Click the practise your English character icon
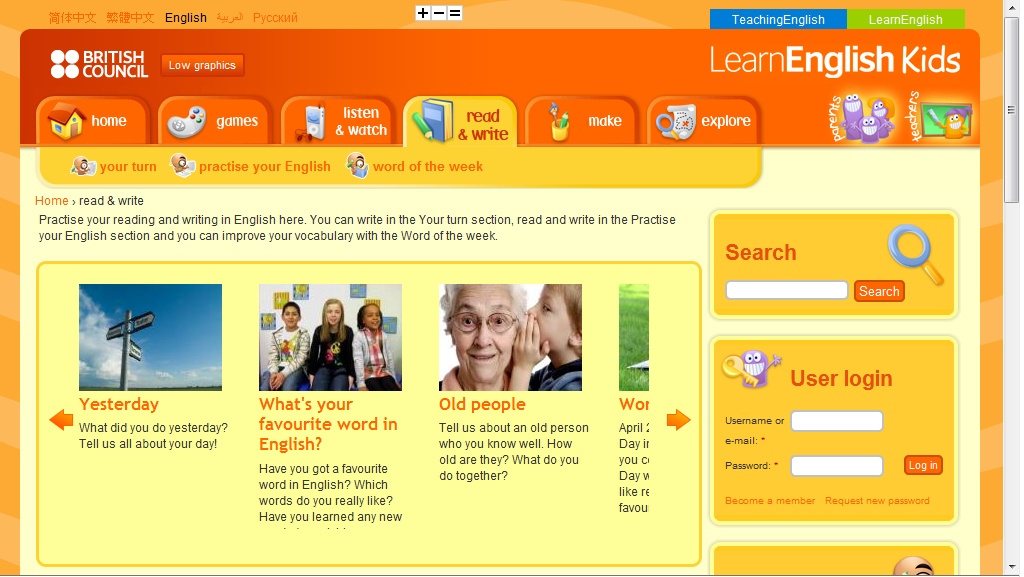The image size is (1024, 577). coord(182,166)
